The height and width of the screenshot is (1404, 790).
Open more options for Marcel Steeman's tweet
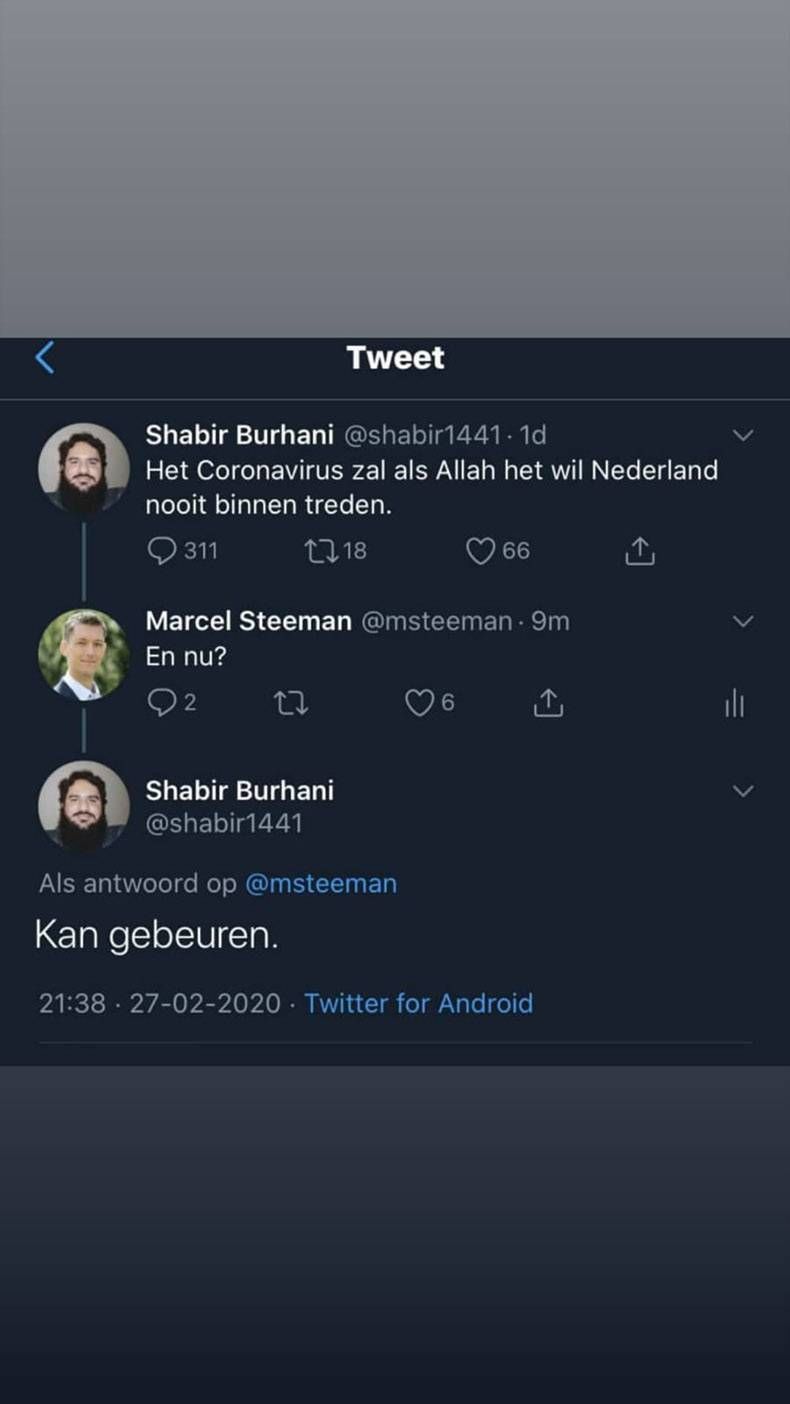click(x=742, y=620)
